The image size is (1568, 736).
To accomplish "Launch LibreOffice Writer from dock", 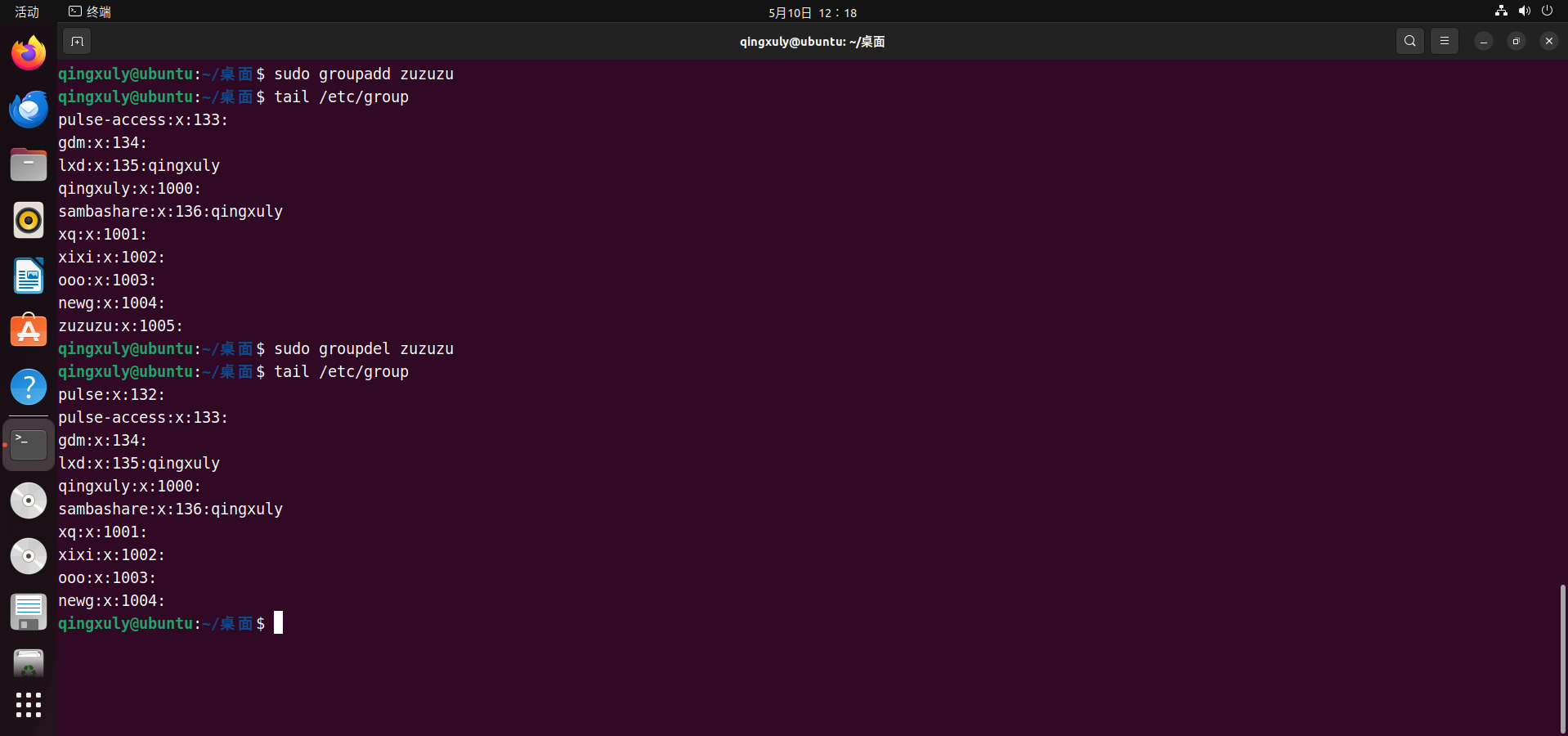I will (29, 276).
